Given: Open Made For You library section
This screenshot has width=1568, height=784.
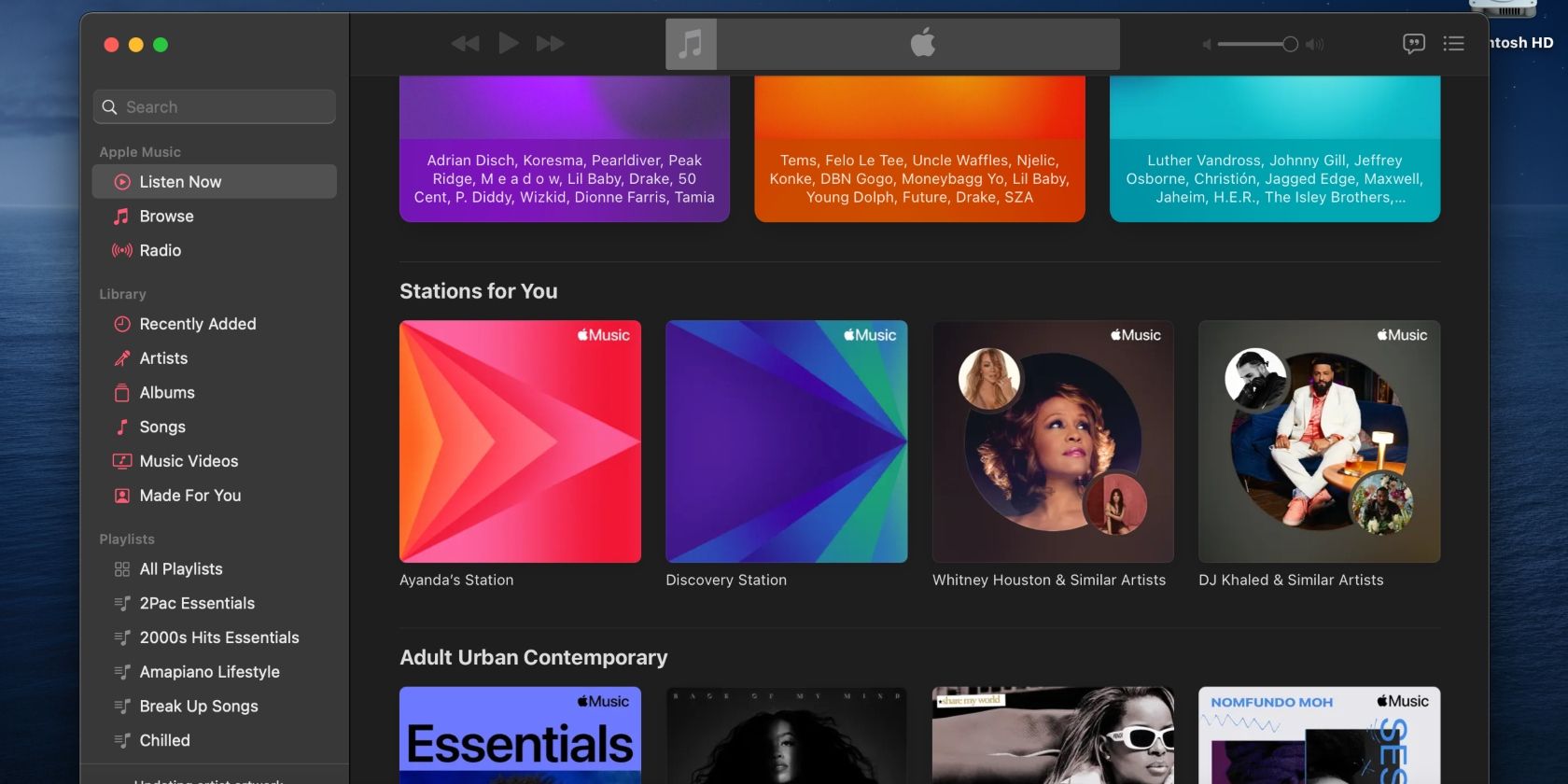Looking at the screenshot, I should tap(215, 496).
